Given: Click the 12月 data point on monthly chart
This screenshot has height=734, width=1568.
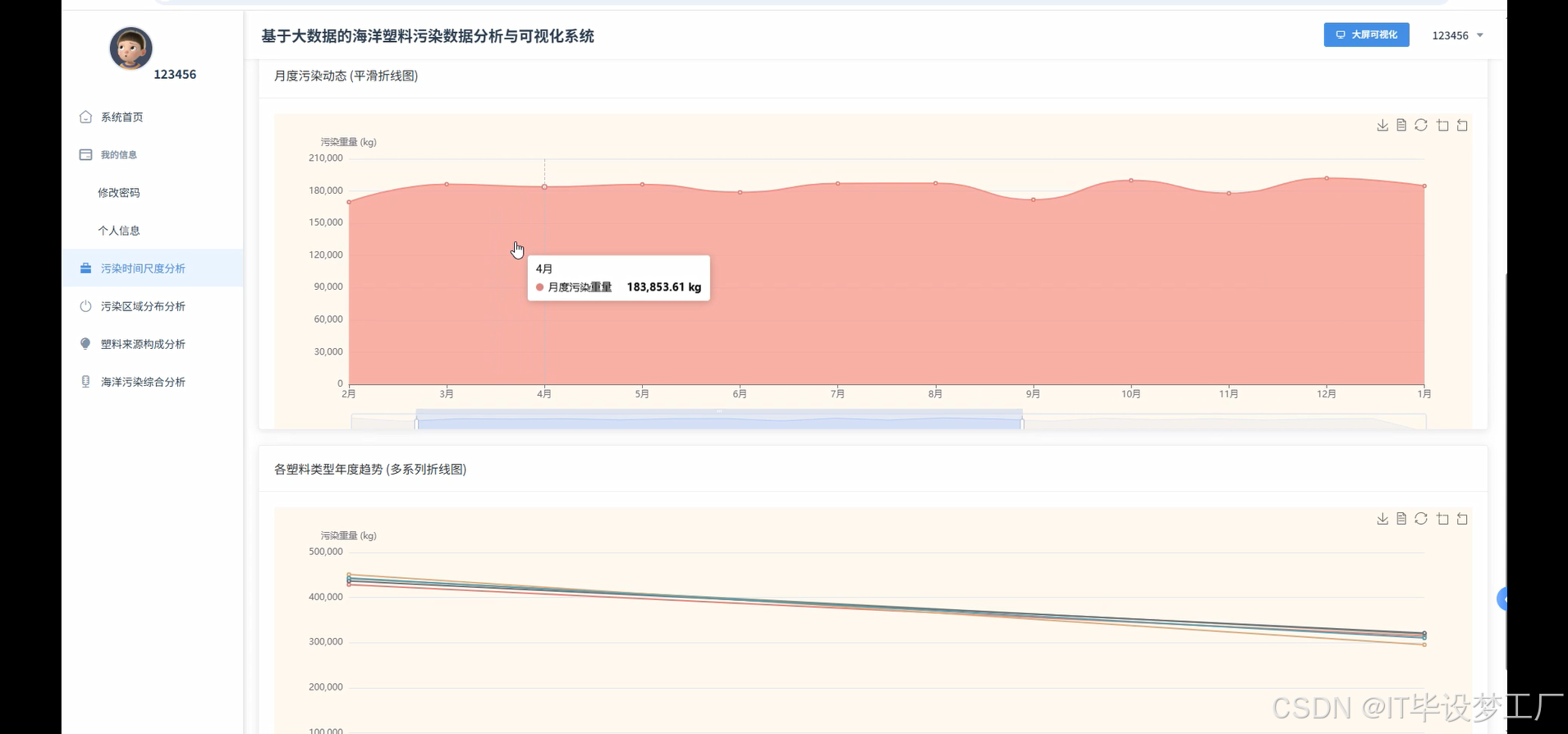Looking at the screenshot, I should point(1327,178).
